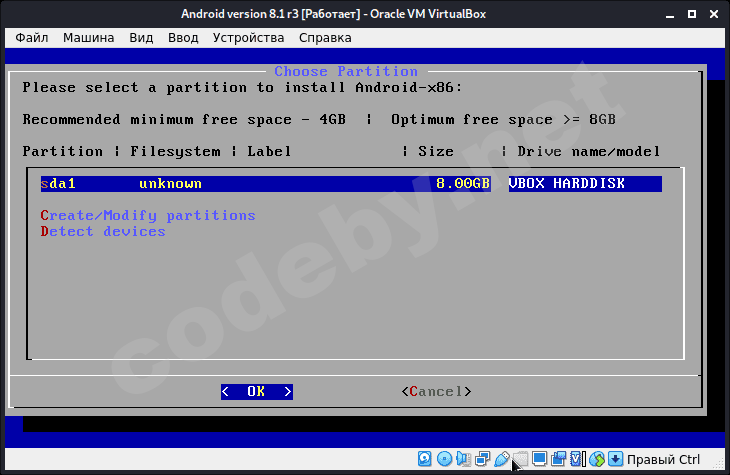
Task: Confirm with the OK button
Action: (257, 392)
